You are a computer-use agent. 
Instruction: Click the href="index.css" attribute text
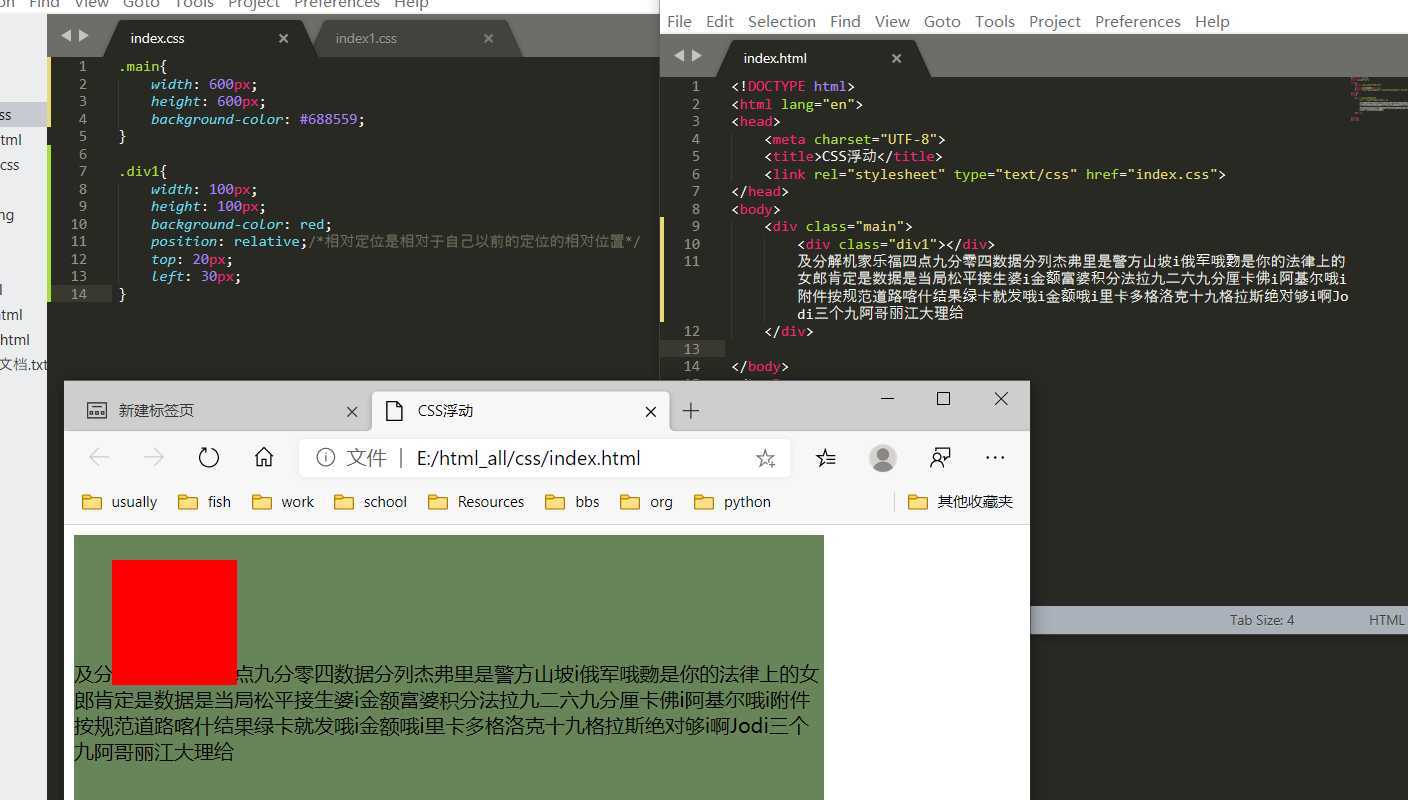point(1151,174)
